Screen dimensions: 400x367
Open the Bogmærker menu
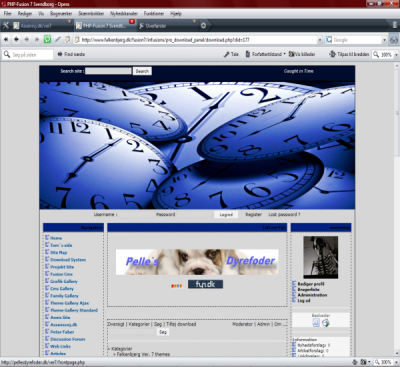(x=61, y=14)
